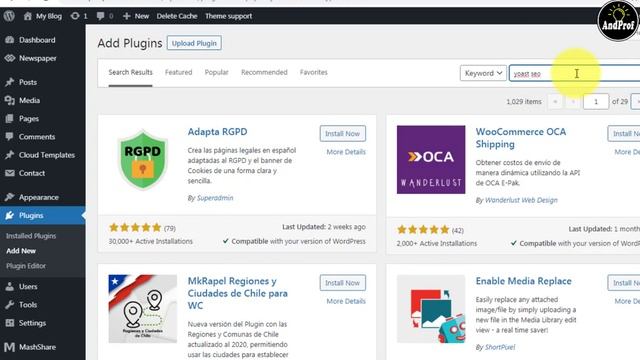Install the Adapta RGPD plugin
The image size is (640, 360).
(x=342, y=133)
